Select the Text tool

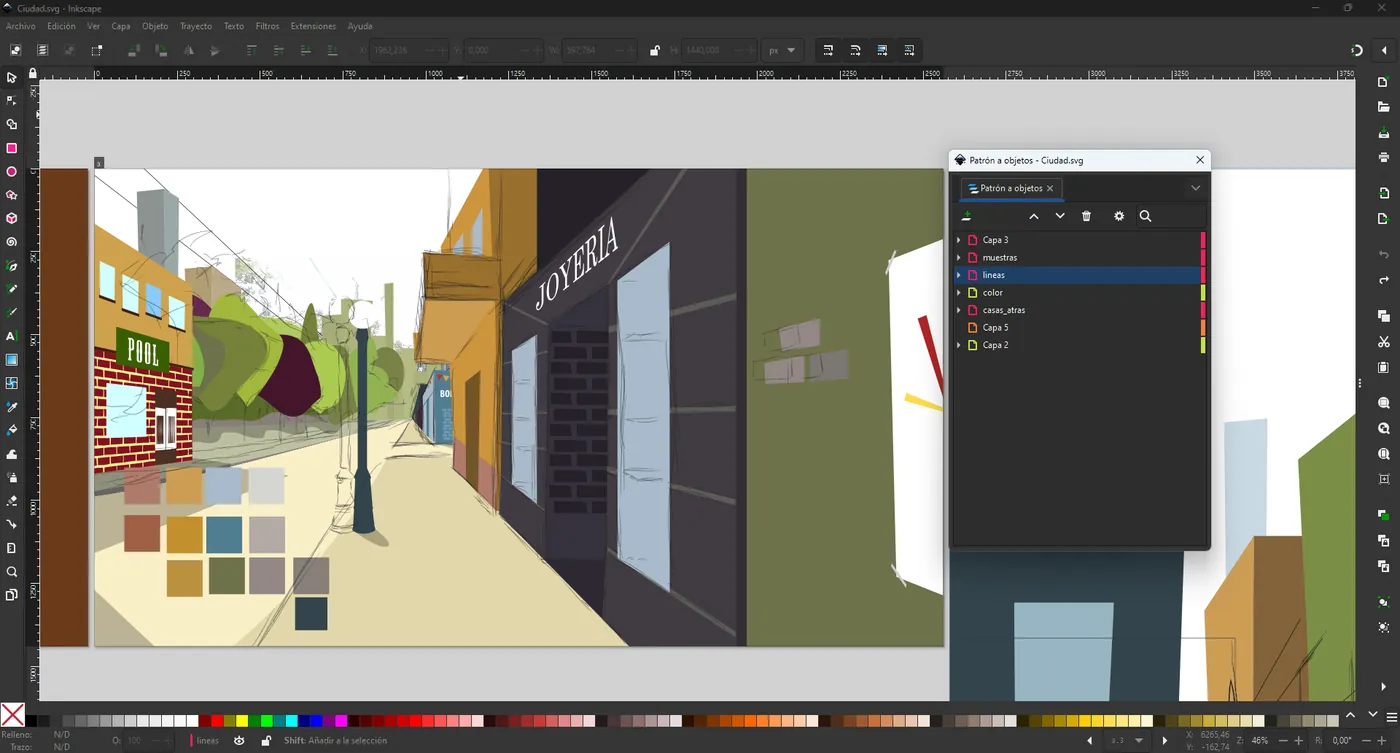(12, 336)
